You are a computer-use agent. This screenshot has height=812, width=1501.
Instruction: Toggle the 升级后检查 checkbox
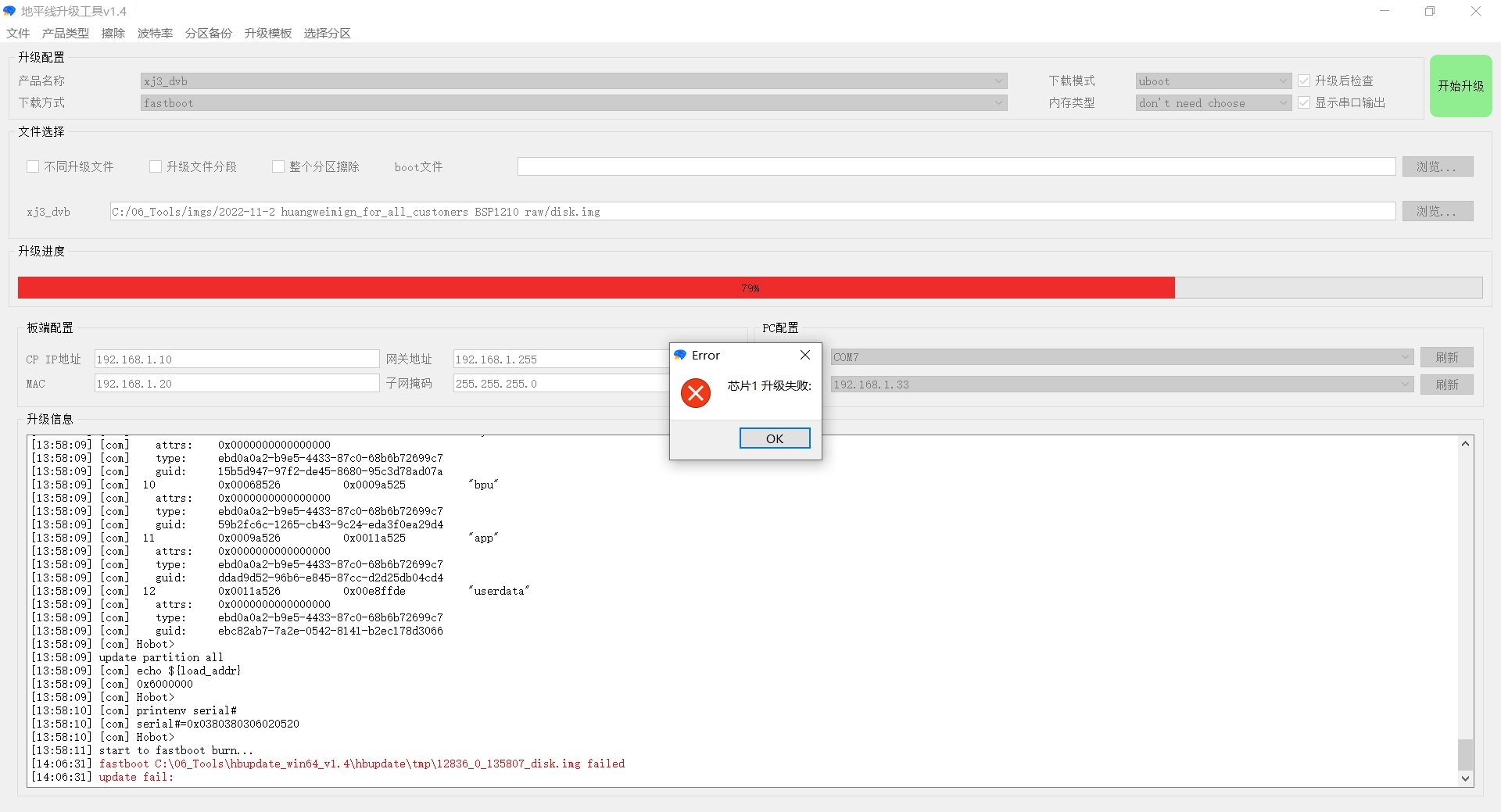point(1303,80)
